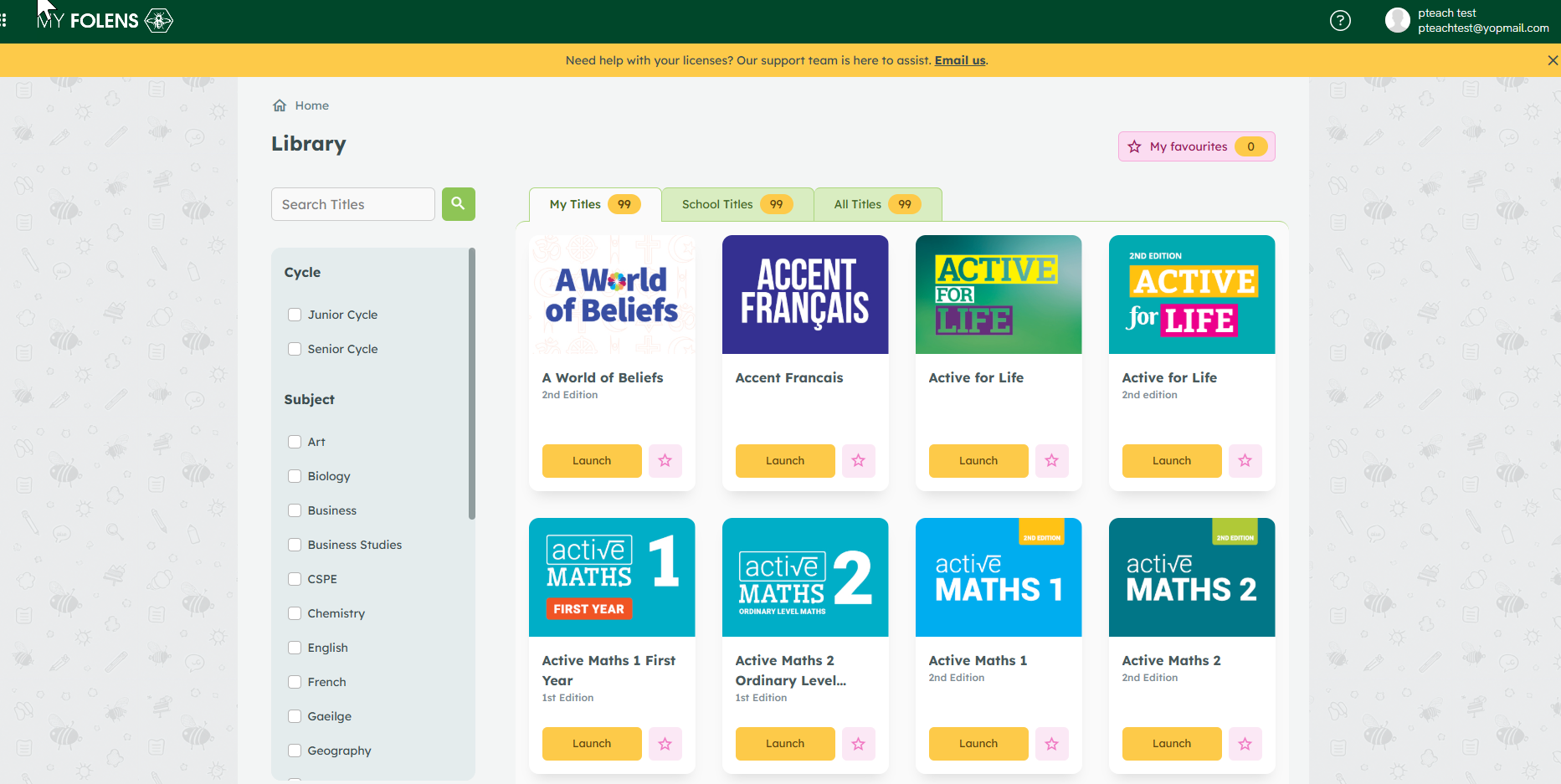
Task: Open Active Maths 1 First Year cover
Action: 612,577
